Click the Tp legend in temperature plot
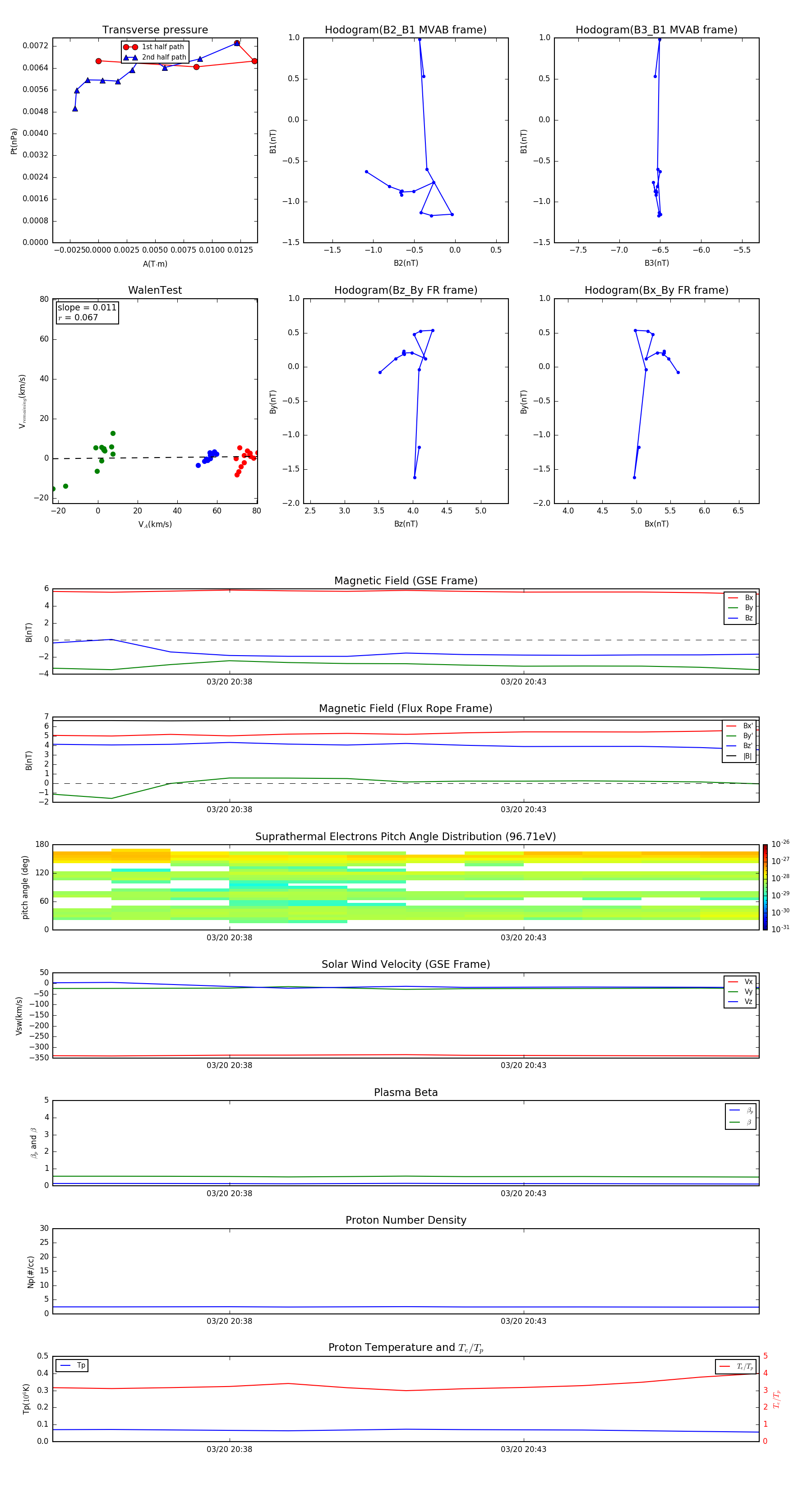The width and height of the screenshot is (812, 1489). 72,1366
